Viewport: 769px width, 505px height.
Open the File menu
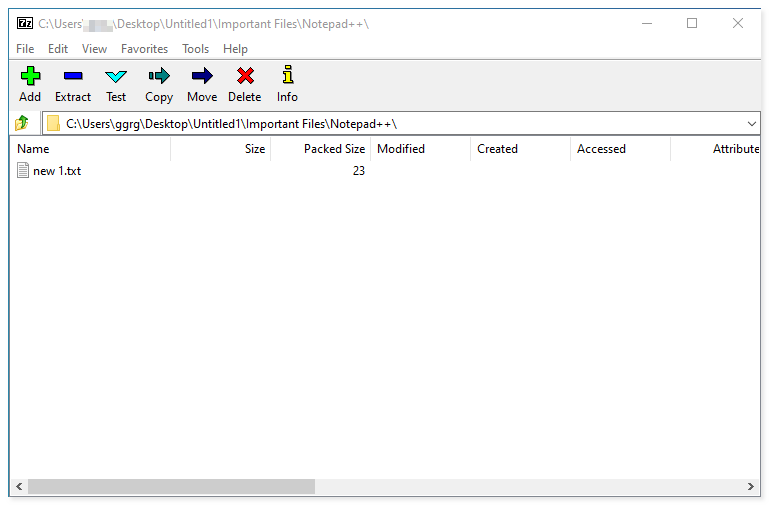pyautogui.click(x=25, y=49)
